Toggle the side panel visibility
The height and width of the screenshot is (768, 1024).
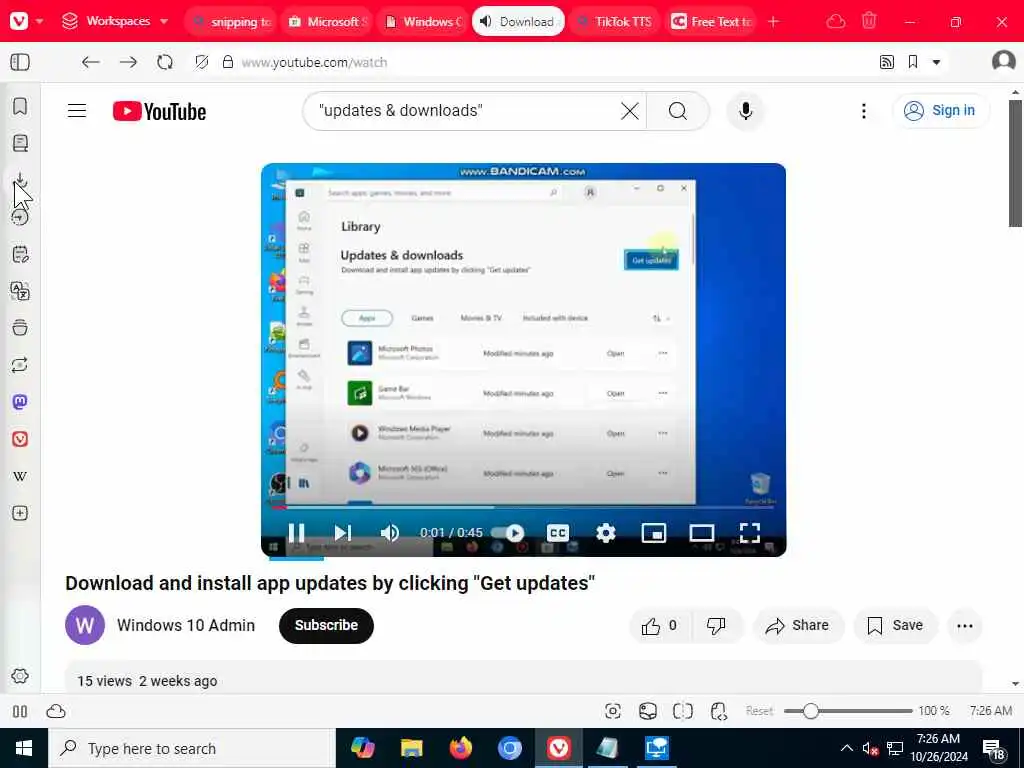click(20, 62)
